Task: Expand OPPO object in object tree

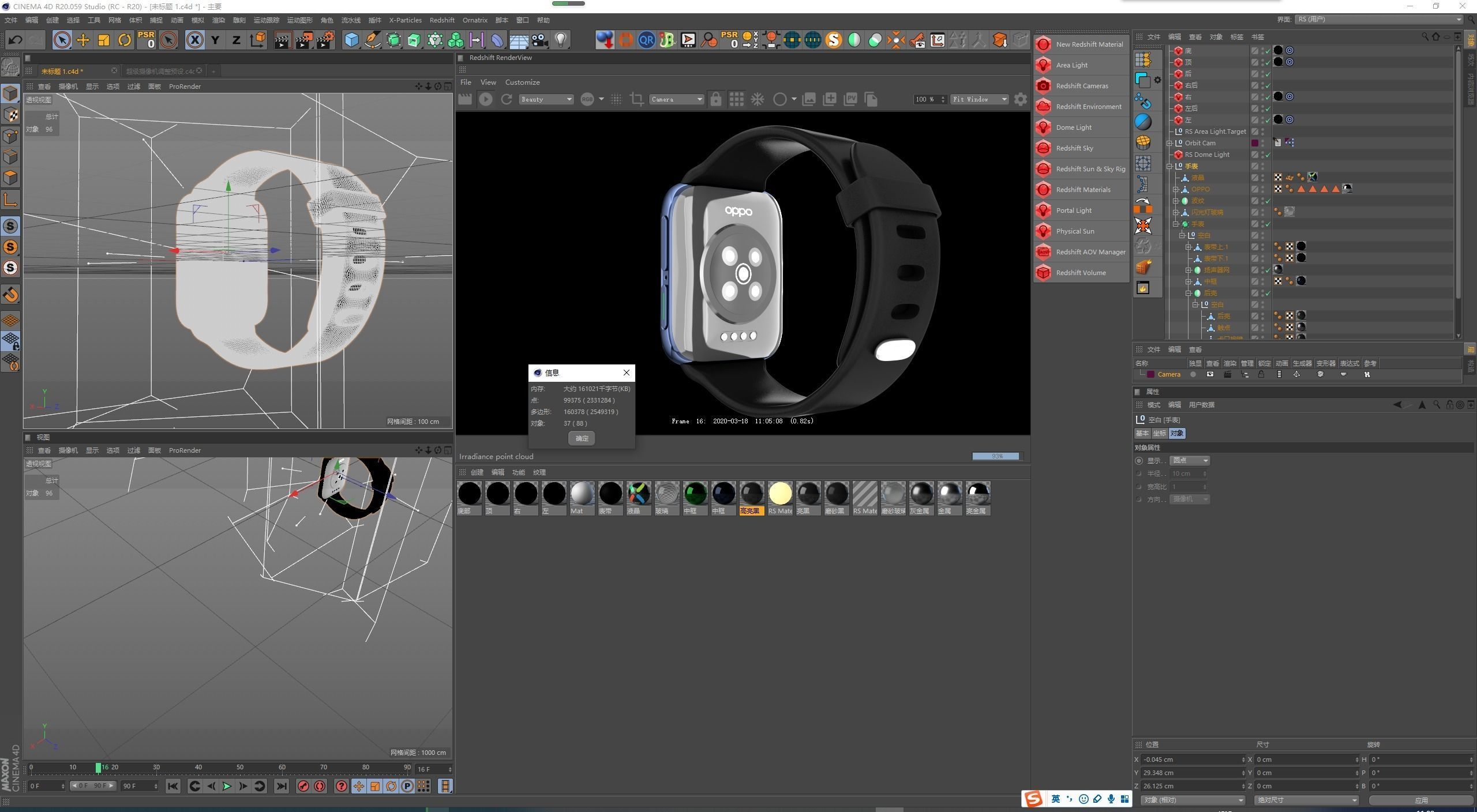Action: coord(1176,189)
